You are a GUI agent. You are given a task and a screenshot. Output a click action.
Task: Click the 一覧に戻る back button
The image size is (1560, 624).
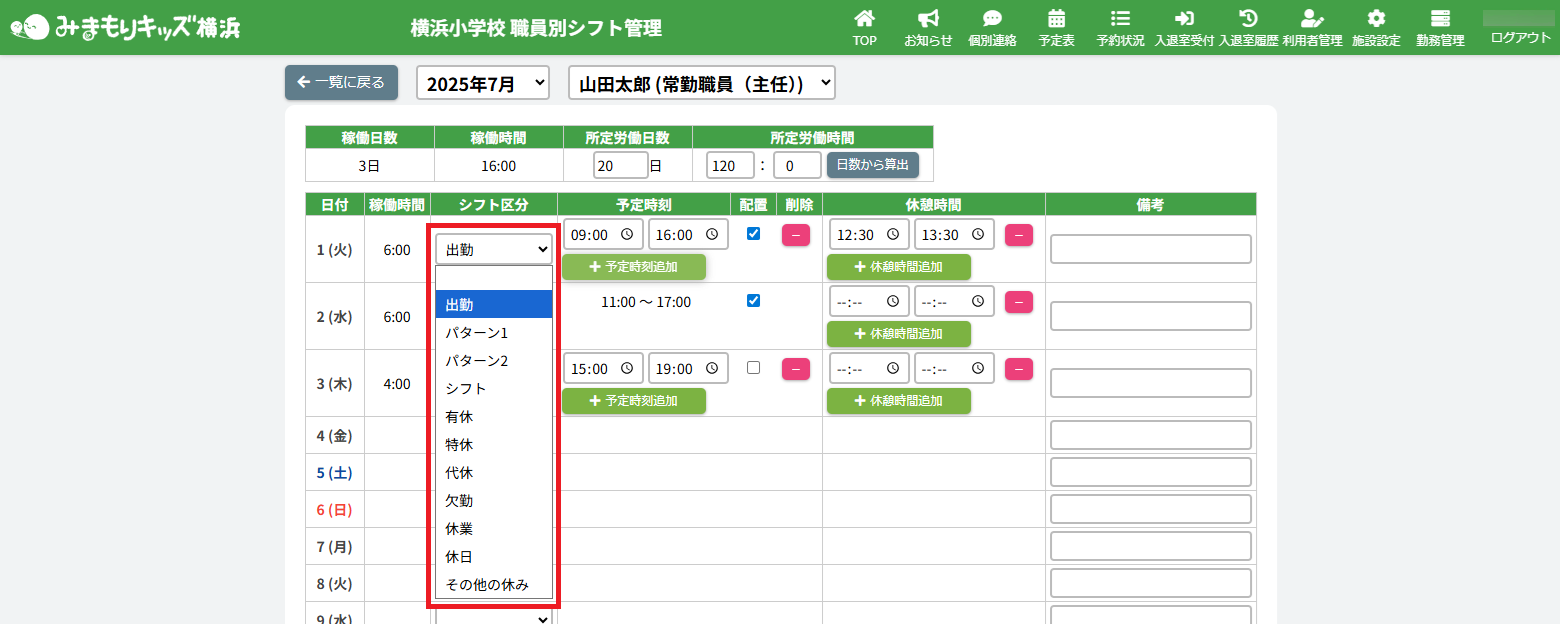(341, 83)
